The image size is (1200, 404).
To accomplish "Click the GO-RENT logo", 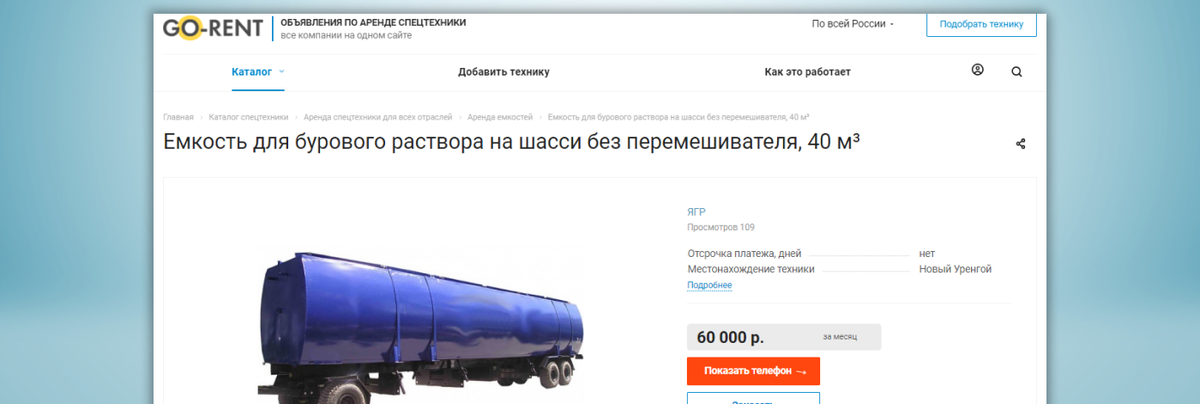I will point(214,28).
